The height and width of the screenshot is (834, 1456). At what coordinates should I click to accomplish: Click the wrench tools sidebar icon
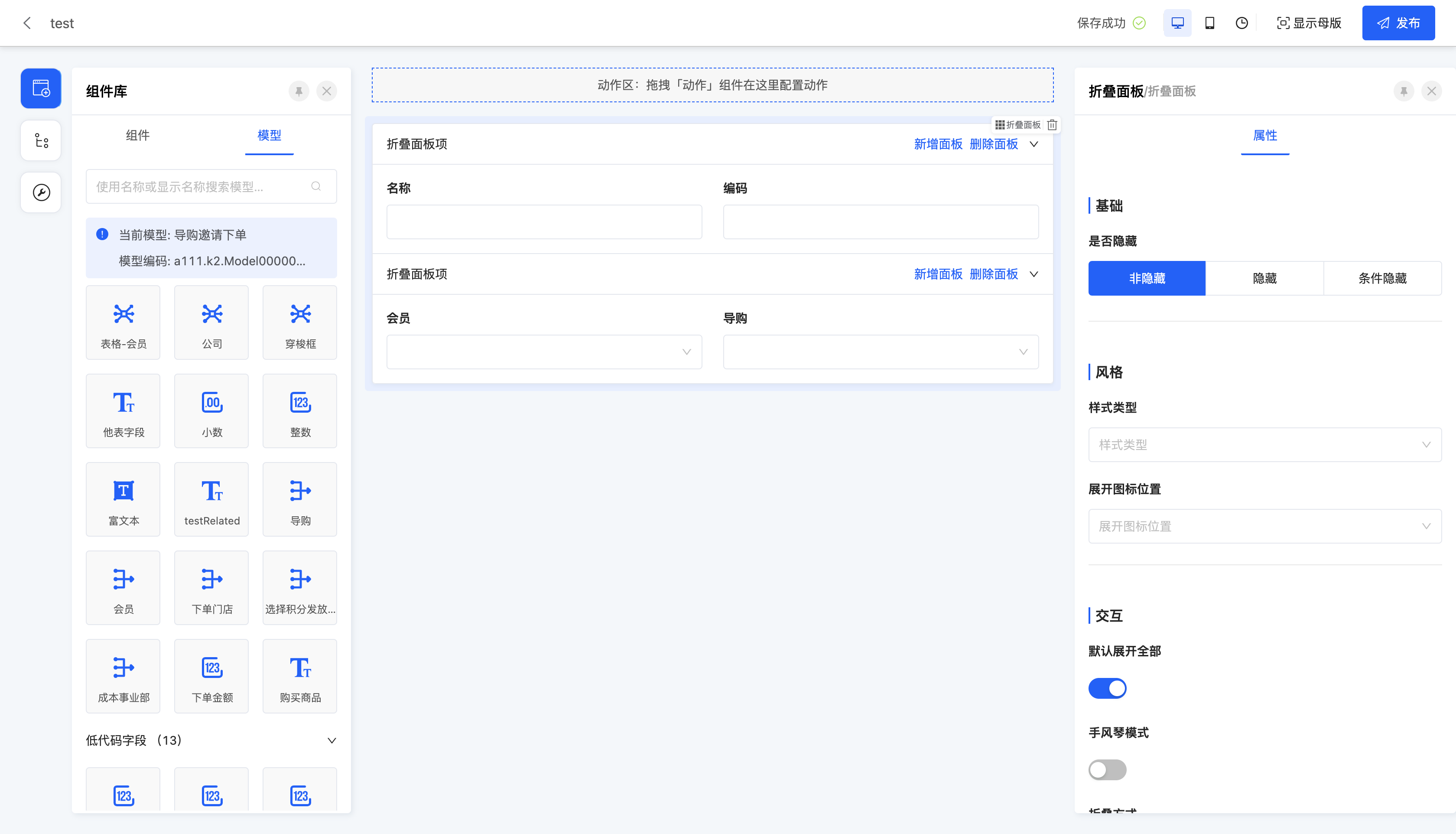tap(41, 192)
